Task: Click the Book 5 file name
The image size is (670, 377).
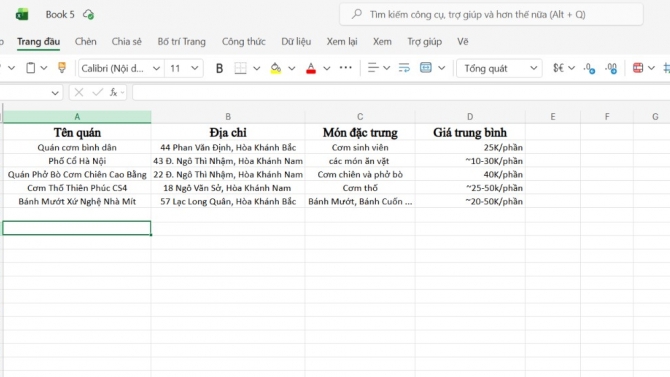Action: [x=60, y=15]
